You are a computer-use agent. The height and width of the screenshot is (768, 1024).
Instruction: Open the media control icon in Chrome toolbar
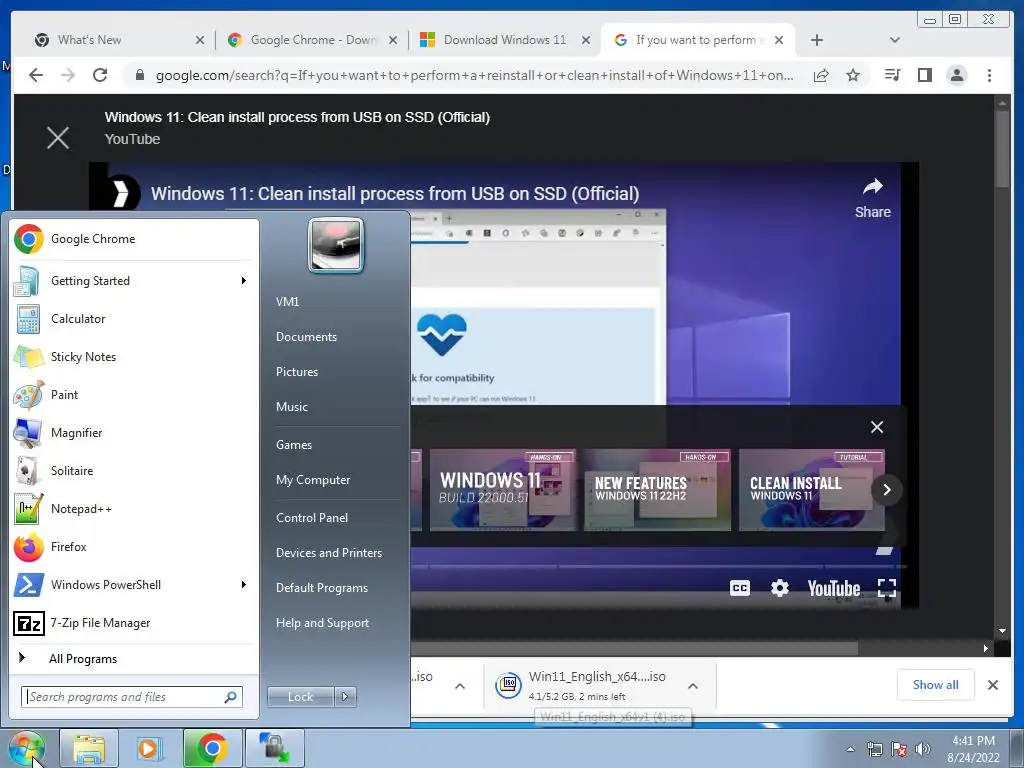pyautogui.click(x=892, y=75)
